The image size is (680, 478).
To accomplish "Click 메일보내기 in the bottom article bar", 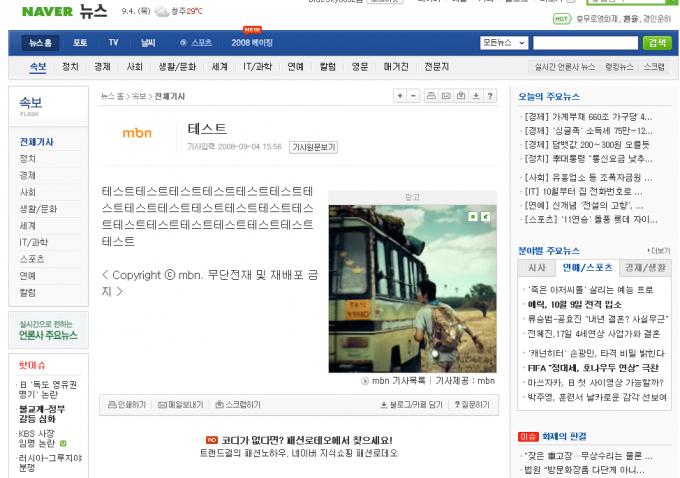I will (181, 405).
